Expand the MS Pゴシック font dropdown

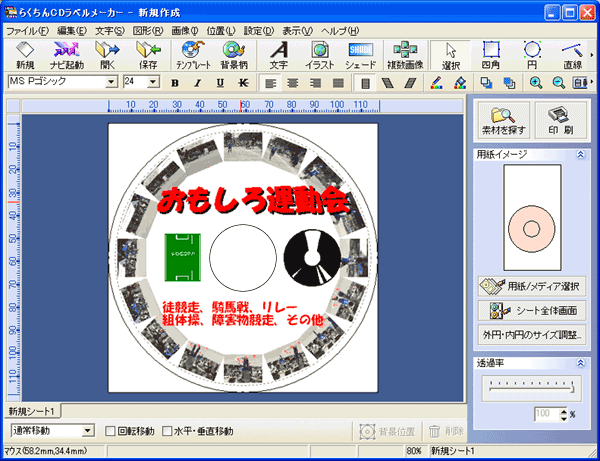(x=111, y=81)
